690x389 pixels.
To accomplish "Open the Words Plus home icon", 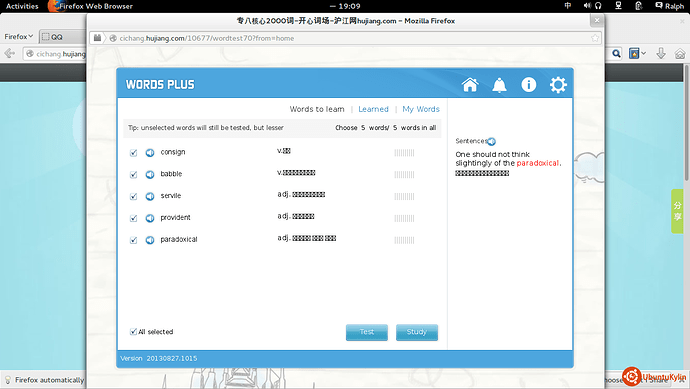I will click(470, 84).
